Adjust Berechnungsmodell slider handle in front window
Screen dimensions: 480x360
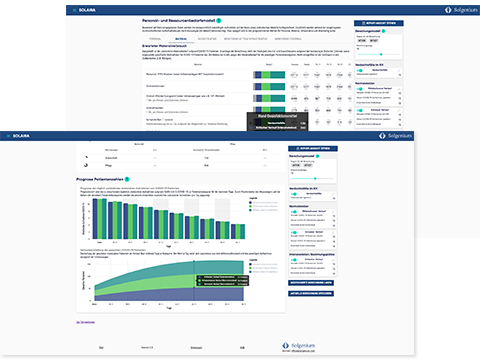[315, 179]
